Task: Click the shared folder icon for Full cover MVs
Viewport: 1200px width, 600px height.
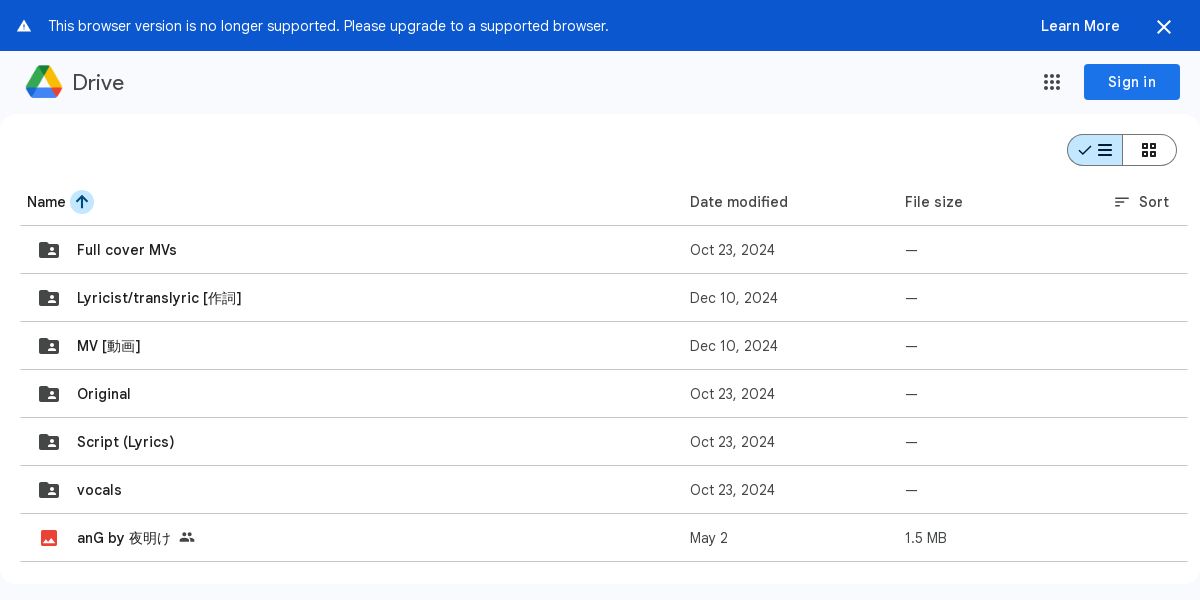Action: coord(49,250)
